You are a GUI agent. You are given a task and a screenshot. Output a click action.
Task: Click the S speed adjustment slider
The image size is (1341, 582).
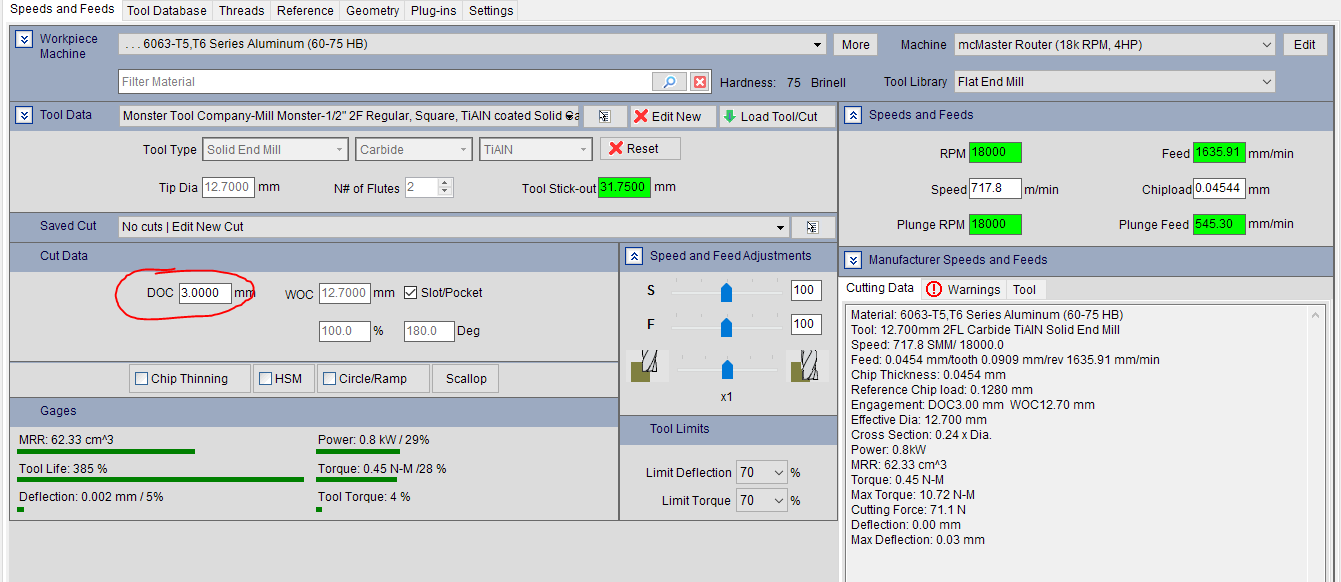pos(727,292)
